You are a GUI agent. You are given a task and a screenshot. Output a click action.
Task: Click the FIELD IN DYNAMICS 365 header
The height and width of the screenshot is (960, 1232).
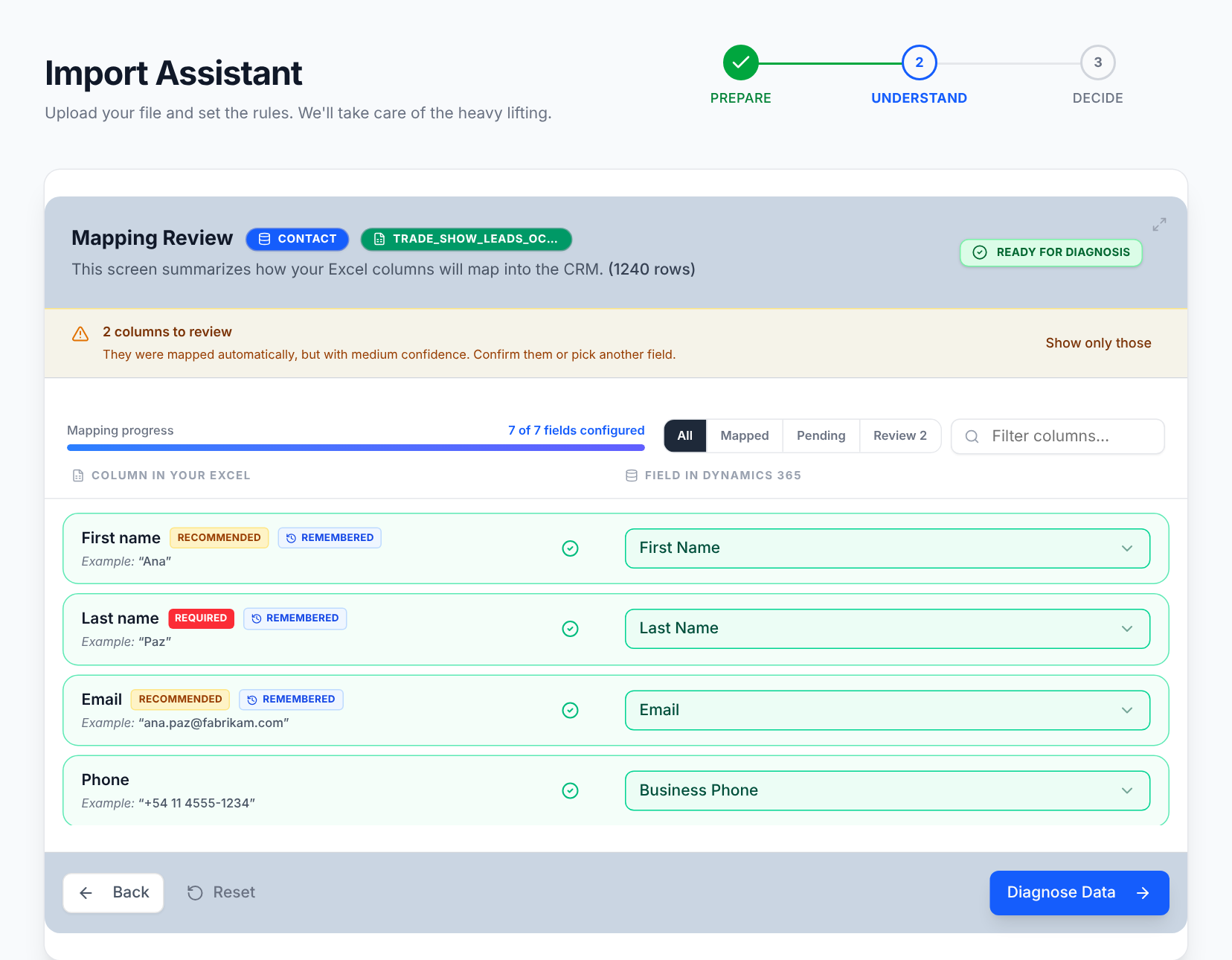coord(722,476)
